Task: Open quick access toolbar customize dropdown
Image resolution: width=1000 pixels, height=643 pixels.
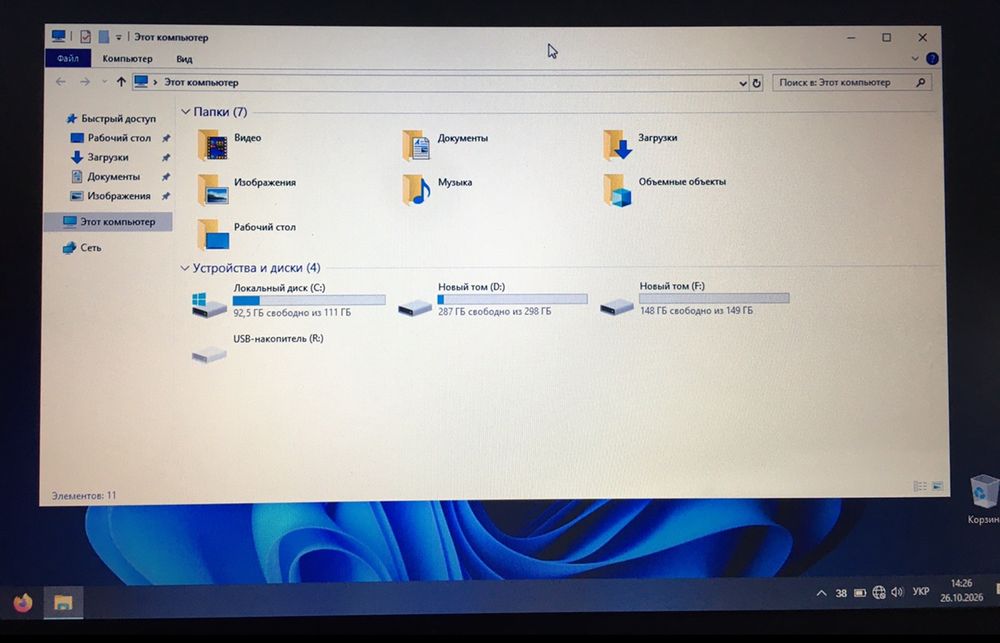Action: point(119,38)
